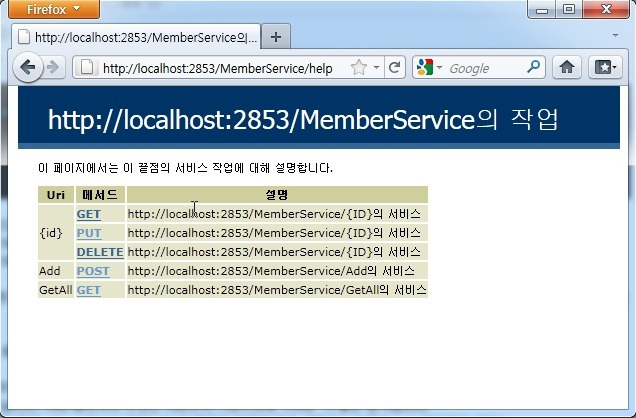Viewport: 636px width, 418px height.
Task: Open the PUT method link
Action: pyautogui.click(x=89, y=233)
